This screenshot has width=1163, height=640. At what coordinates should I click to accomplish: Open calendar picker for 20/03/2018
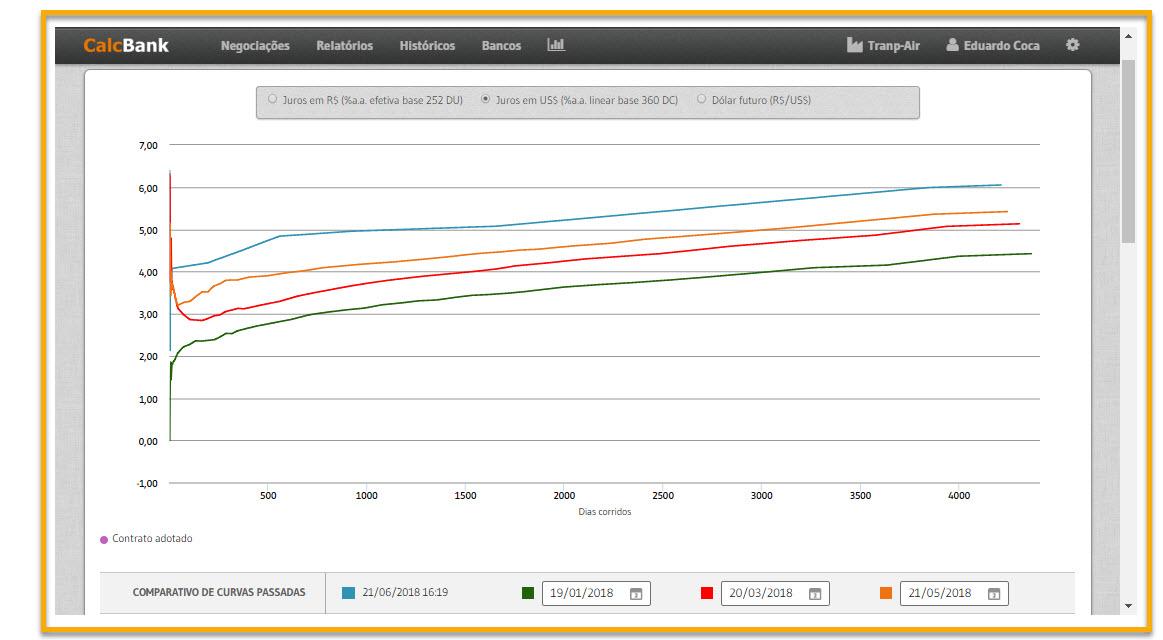tap(814, 594)
